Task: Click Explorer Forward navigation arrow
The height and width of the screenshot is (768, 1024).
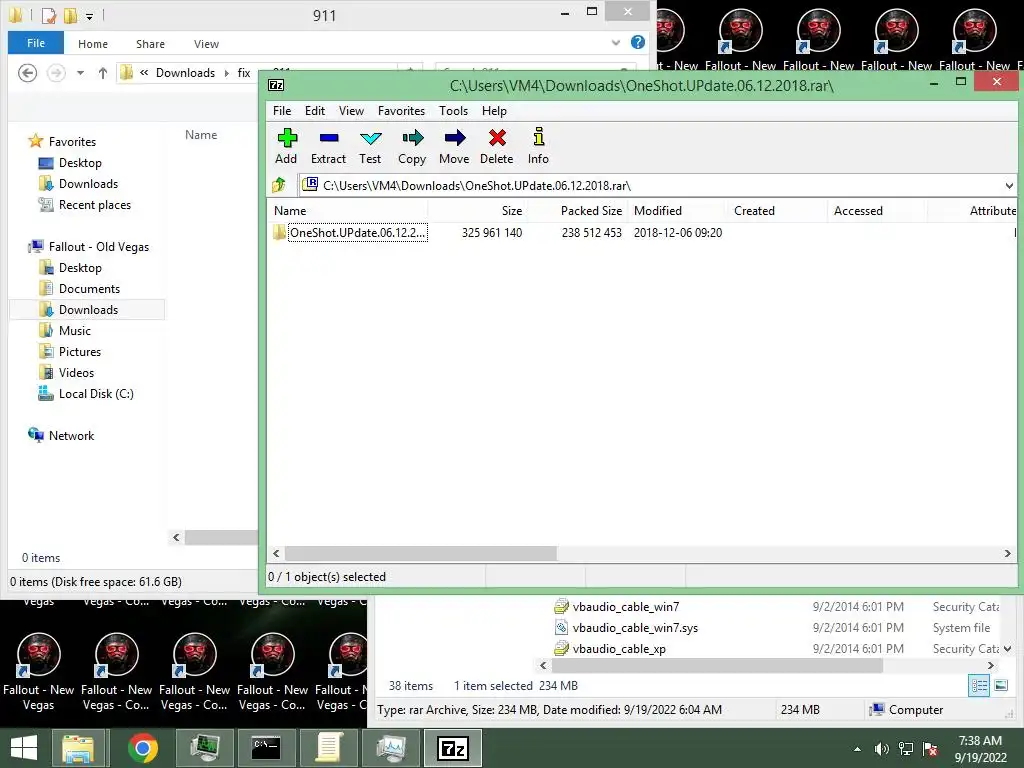Action: [56, 73]
